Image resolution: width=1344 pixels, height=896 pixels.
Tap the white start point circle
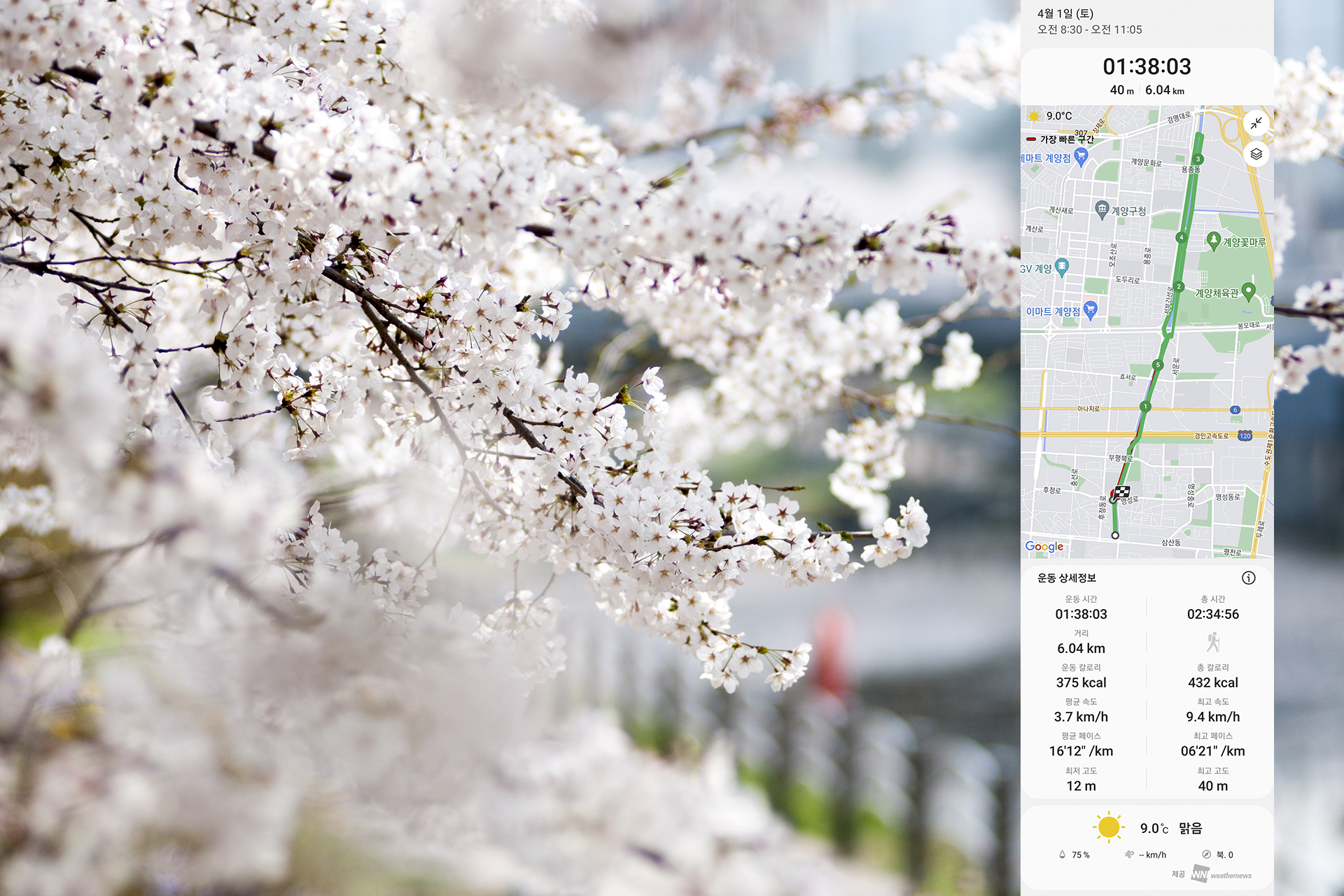tap(1115, 535)
